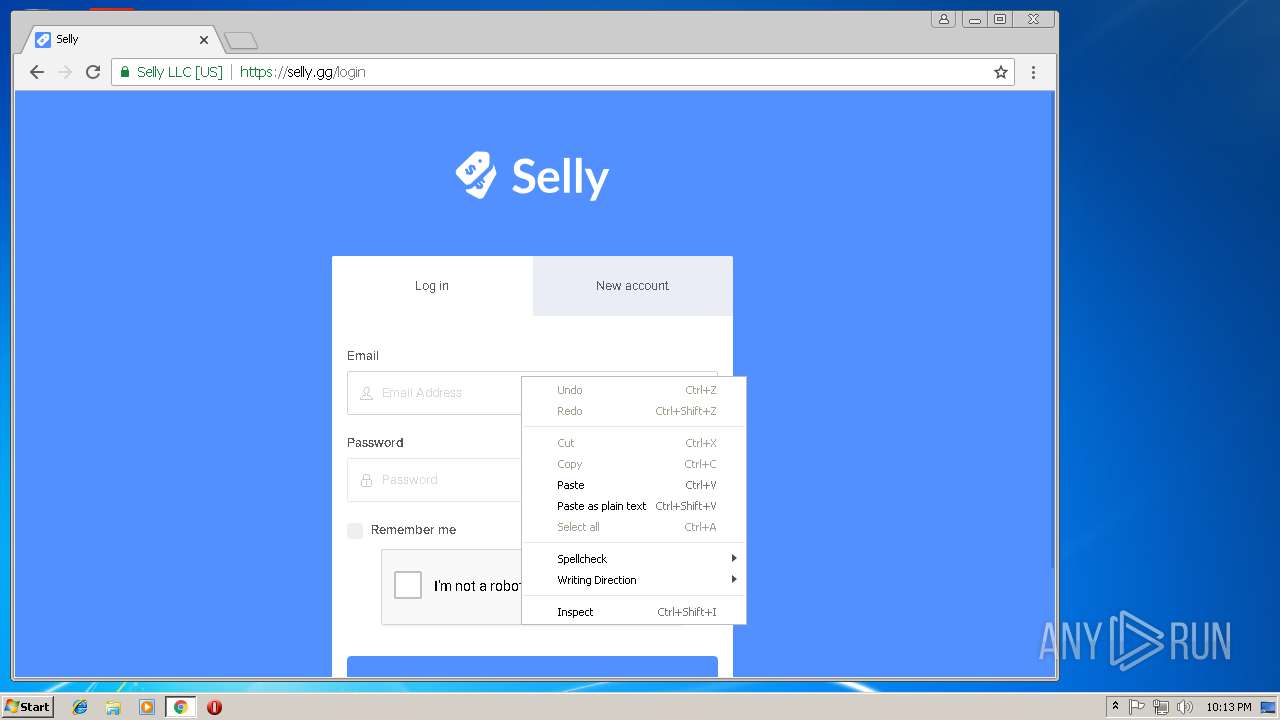This screenshot has height=720, width=1280.
Task: Click the Show desktop button
Action: pyautogui.click(x=1270, y=707)
